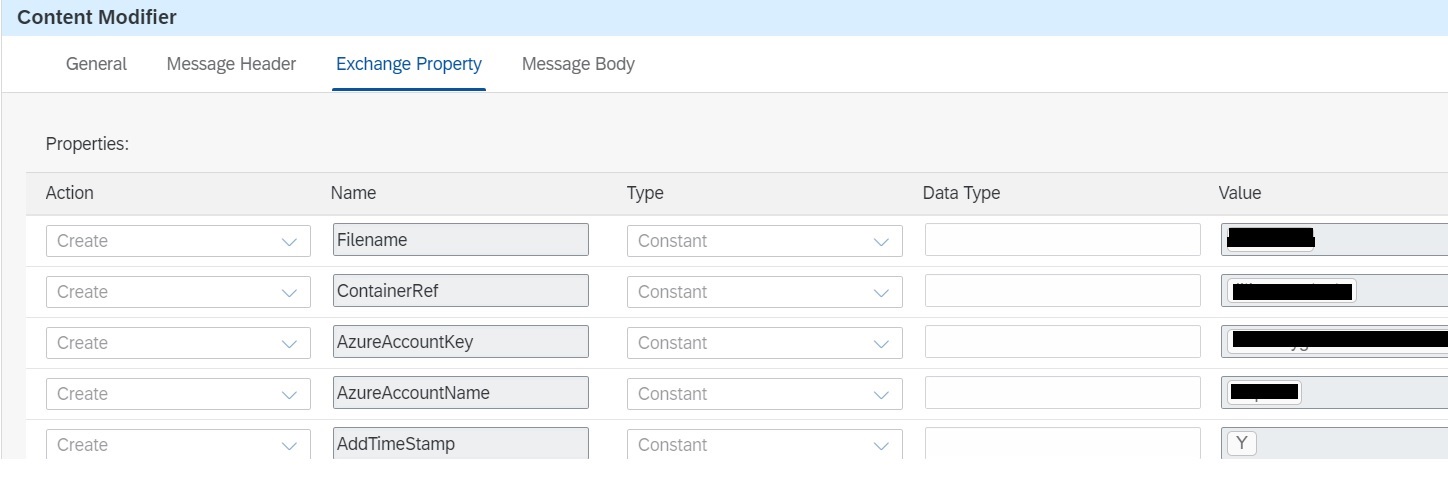1448x482 pixels.
Task: Go to the Message Body tab
Action: point(578,64)
